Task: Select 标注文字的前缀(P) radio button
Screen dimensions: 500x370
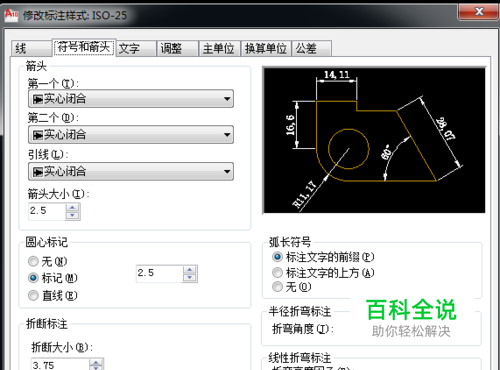Action: click(323, 257)
